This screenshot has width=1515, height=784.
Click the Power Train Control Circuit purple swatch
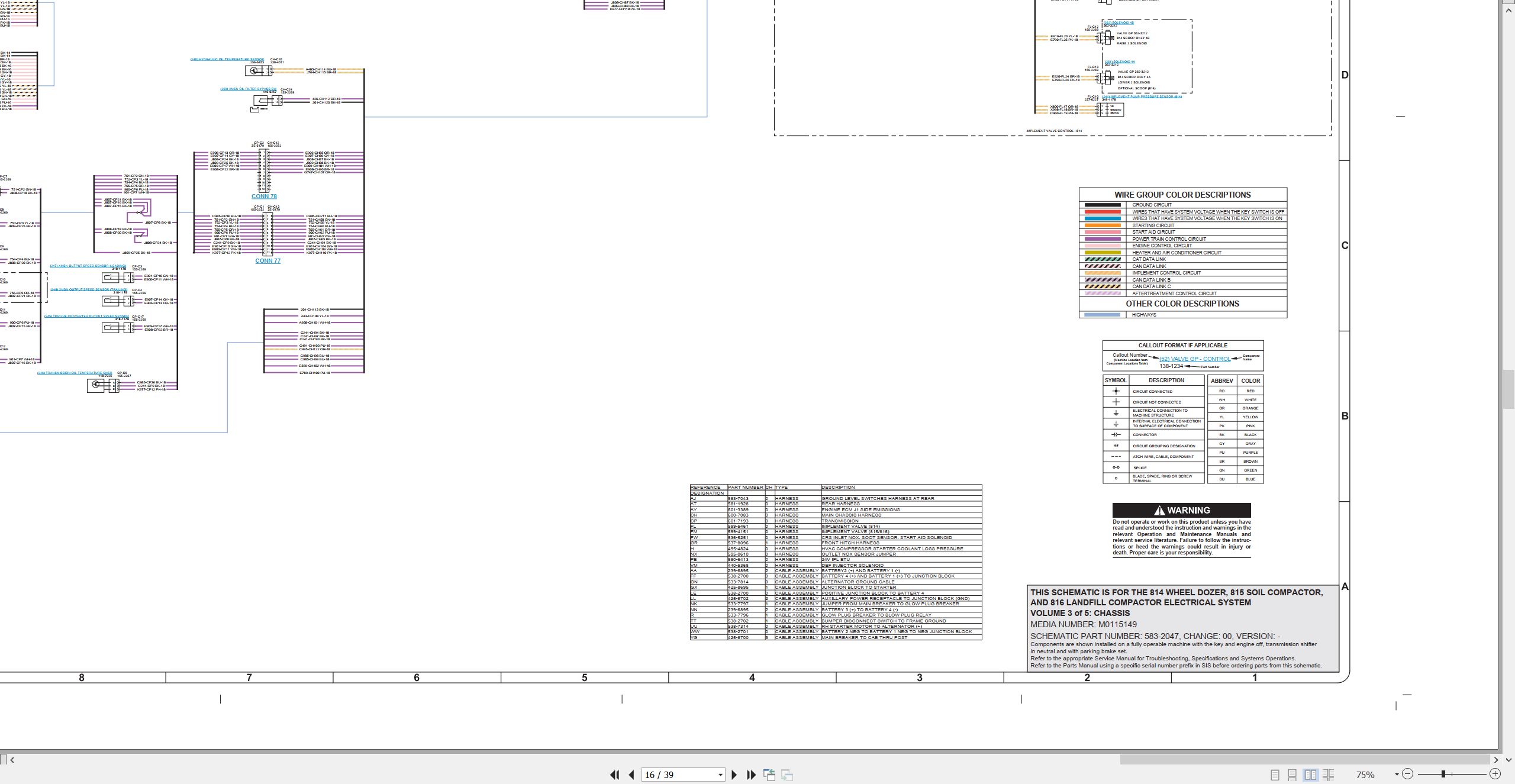point(1103,239)
